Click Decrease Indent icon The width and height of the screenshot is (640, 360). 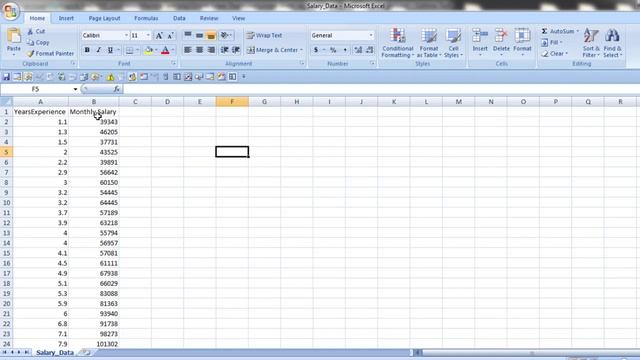tap(224, 50)
